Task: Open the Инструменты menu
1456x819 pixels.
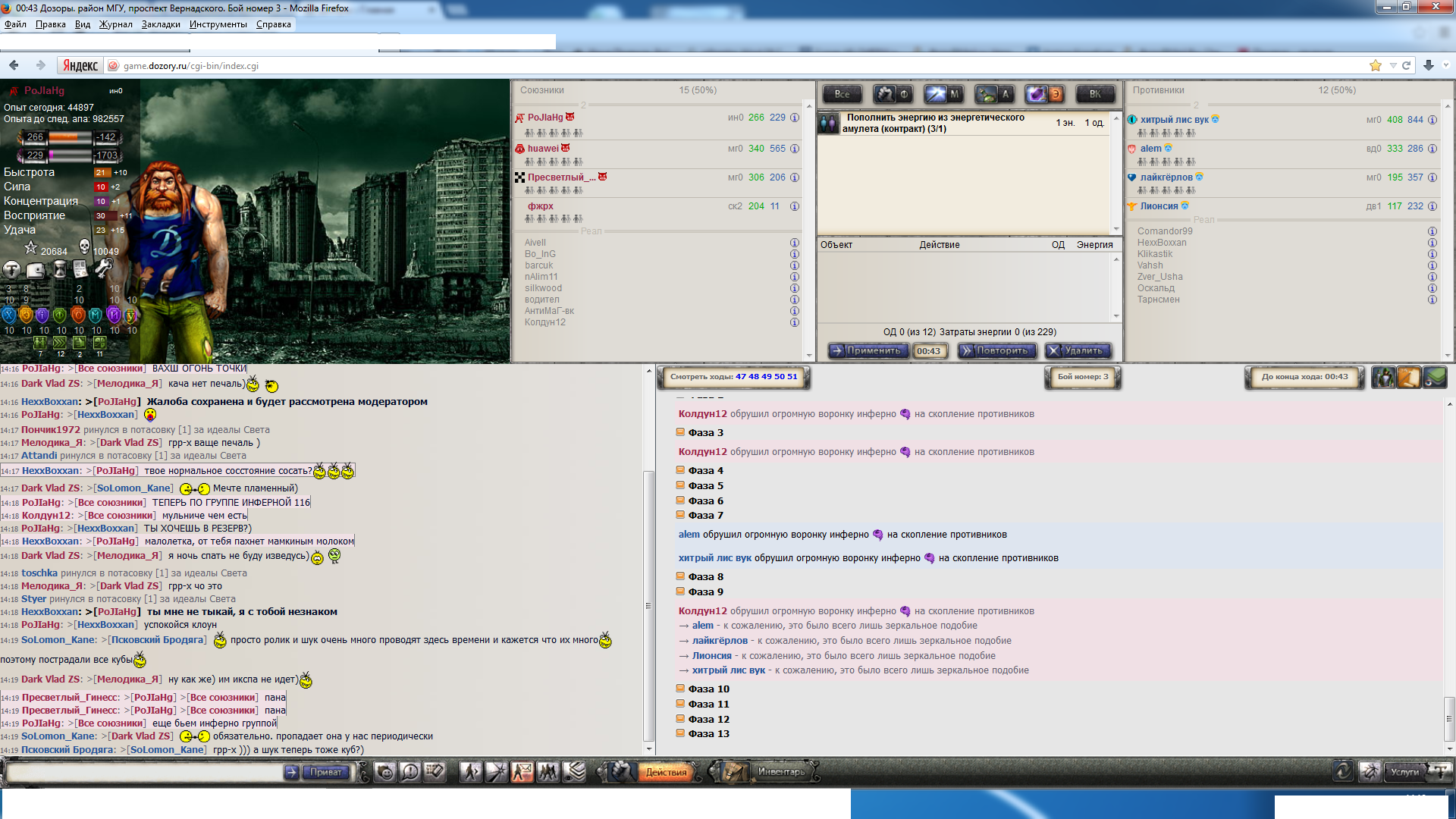Action: pyautogui.click(x=218, y=24)
